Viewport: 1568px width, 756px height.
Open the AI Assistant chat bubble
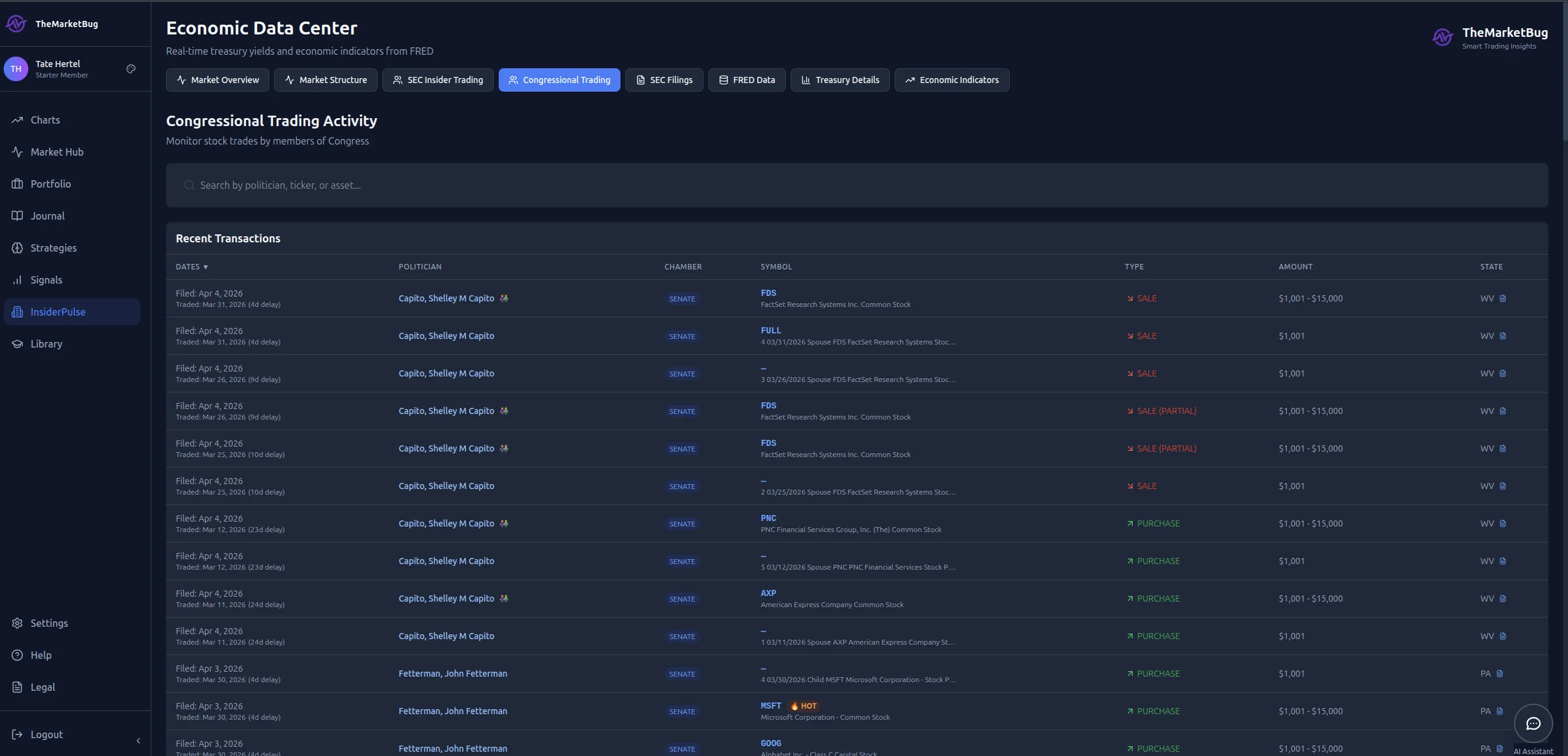1532,724
